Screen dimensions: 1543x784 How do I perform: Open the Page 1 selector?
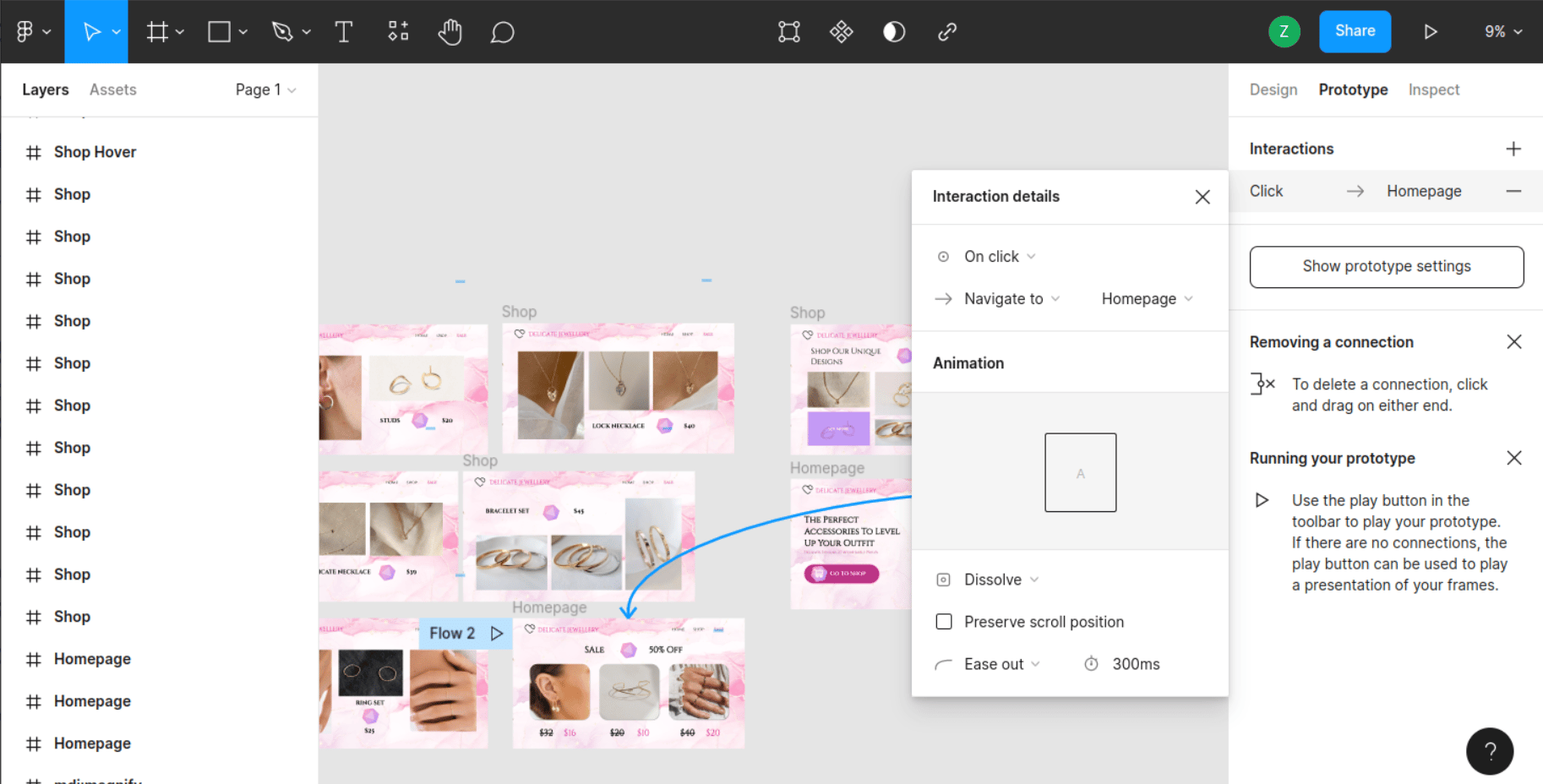(x=264, y=90)
